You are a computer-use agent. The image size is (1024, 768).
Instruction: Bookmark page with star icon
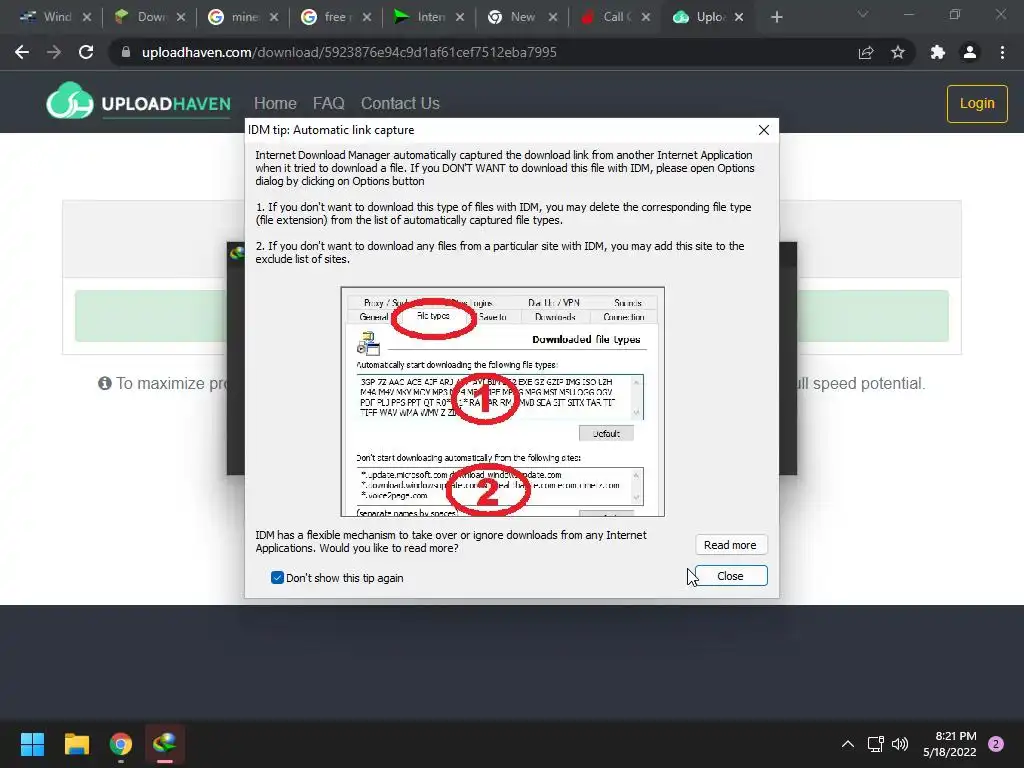(898, 52)
